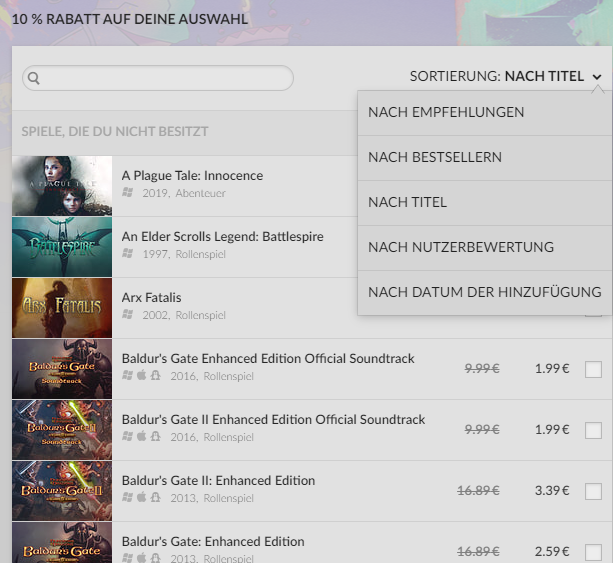The height and width of the screenshot is (563, 613).
Task: Sort by Nach Datum der Hinzufügung
Action: pyautogui.click(x=485, y=292)
